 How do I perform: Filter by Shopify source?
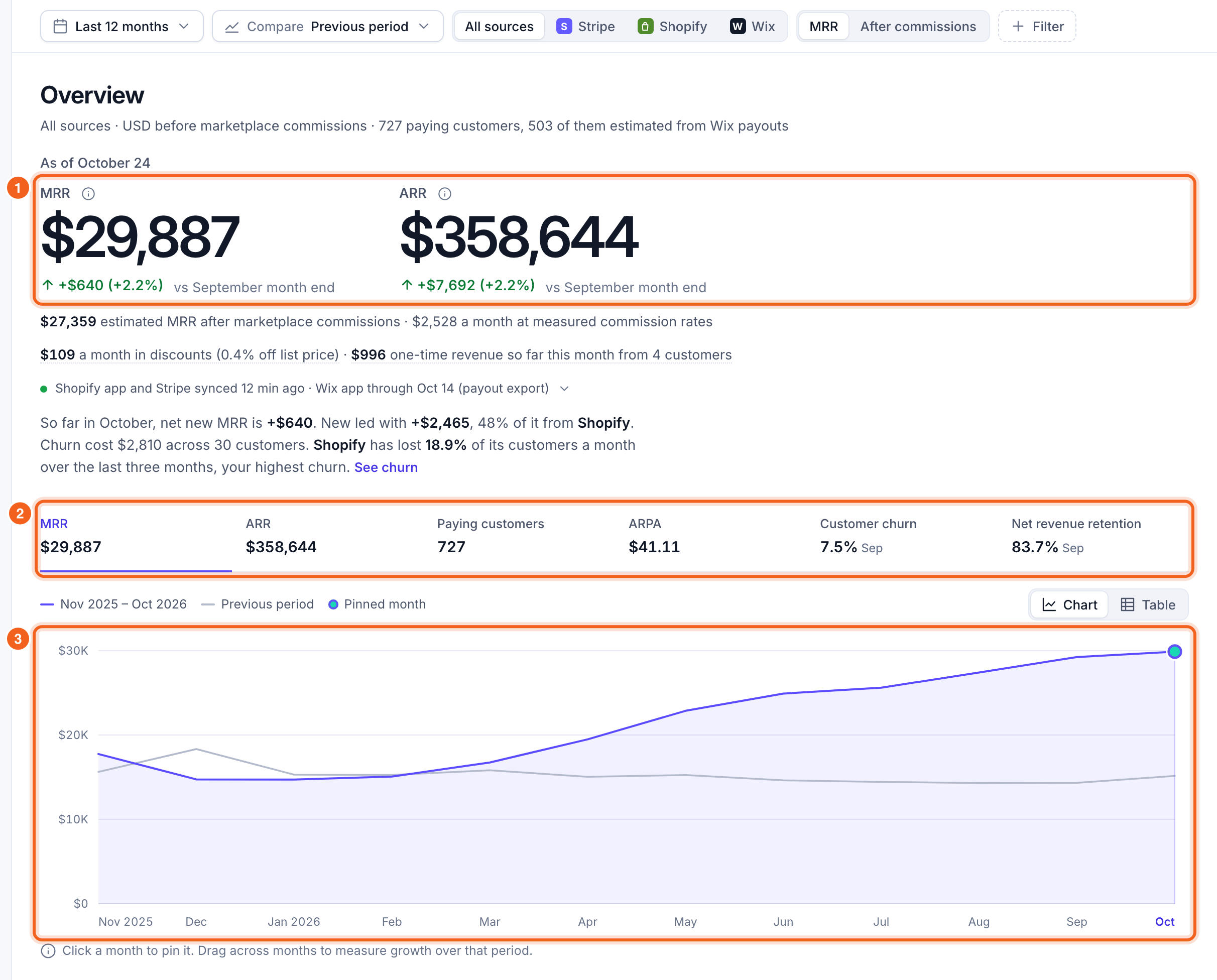(672, 27)
